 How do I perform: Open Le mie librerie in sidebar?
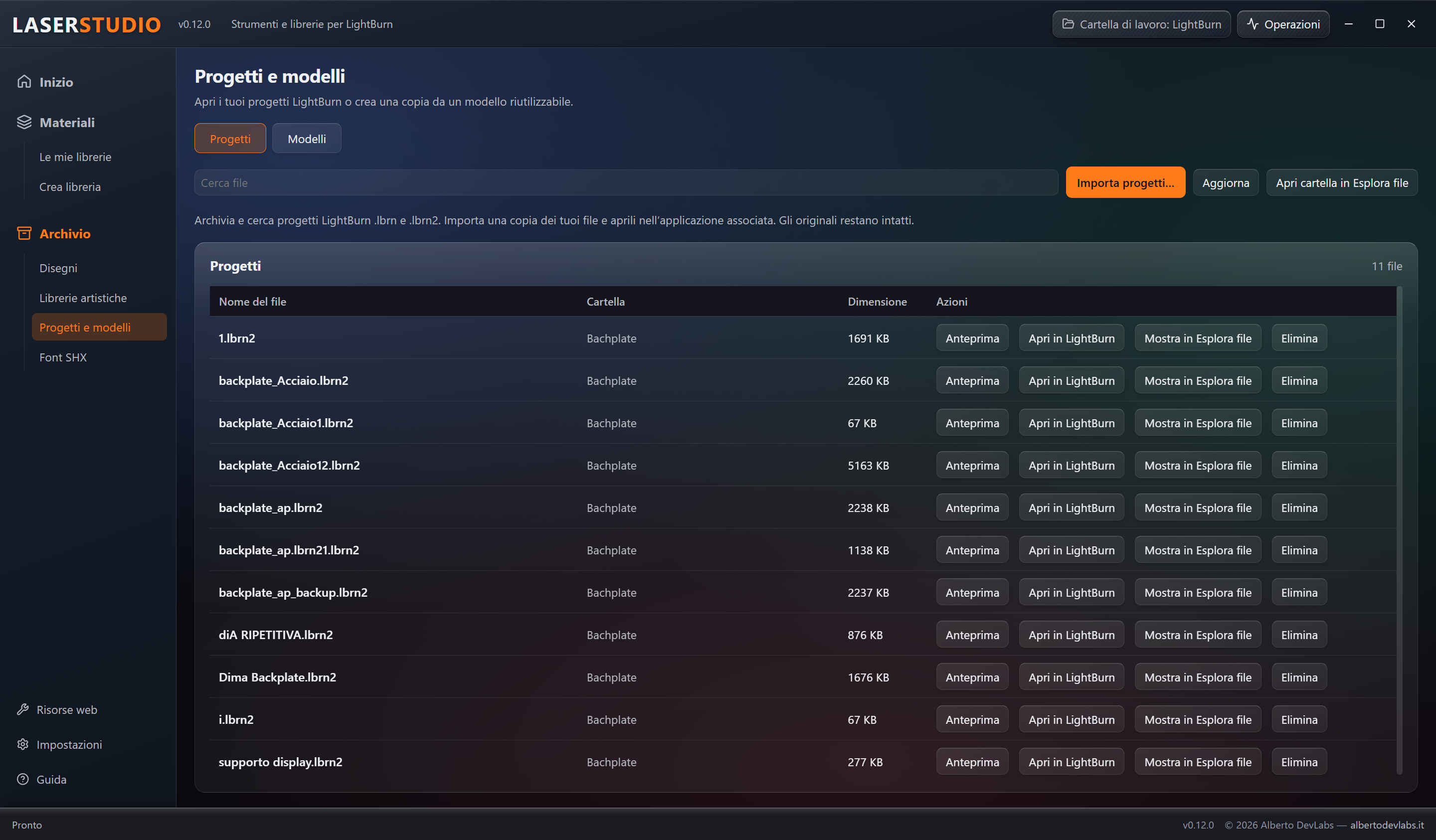[75, 157]
